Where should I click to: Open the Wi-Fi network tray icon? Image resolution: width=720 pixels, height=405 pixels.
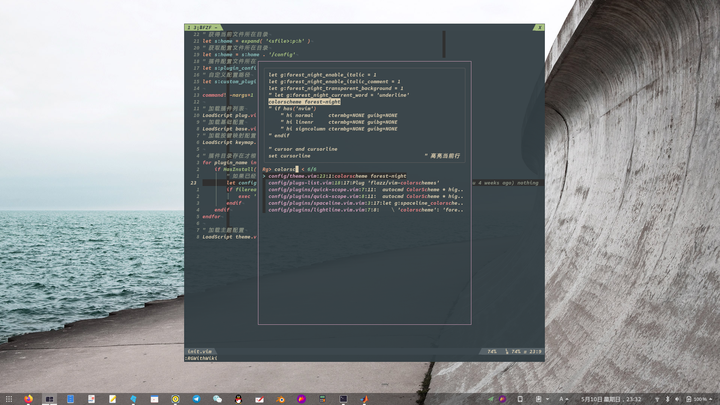pos(657,399)
